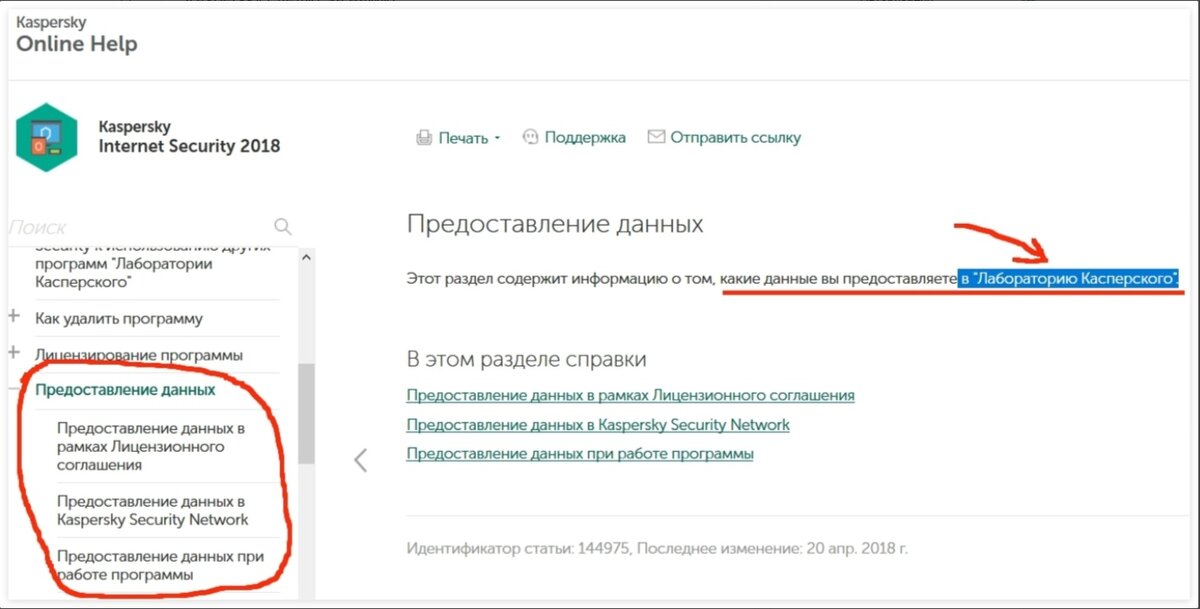
Task: Collapse the Предоставление данных tree section
Action: (x=14, y=389)
